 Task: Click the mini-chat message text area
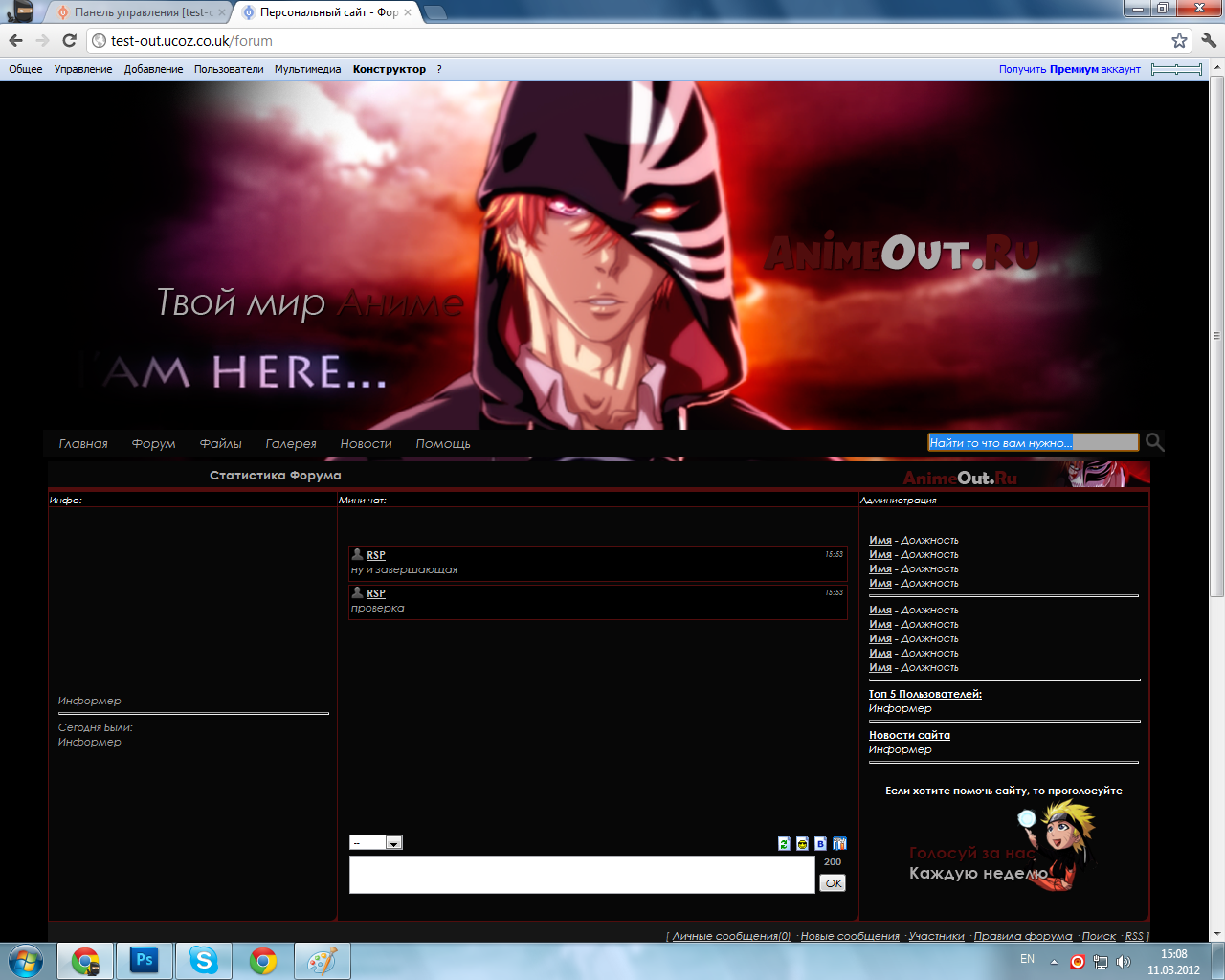[582, 875]
